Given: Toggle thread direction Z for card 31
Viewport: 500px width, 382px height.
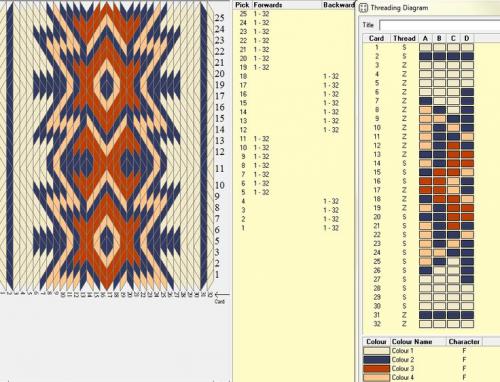Looking at the screenshot, I should pyautogui.click(x=404, y=315).
